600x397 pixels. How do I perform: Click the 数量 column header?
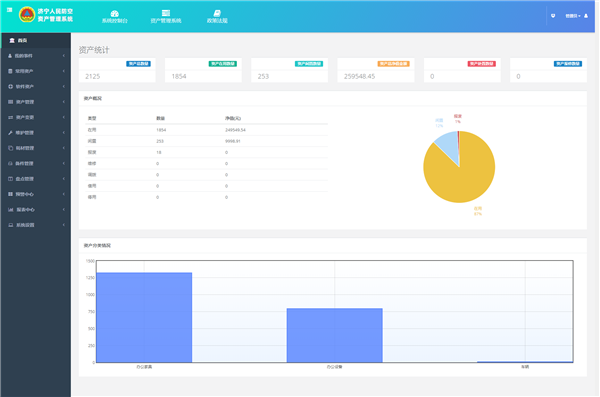click(x=160, y=118)
